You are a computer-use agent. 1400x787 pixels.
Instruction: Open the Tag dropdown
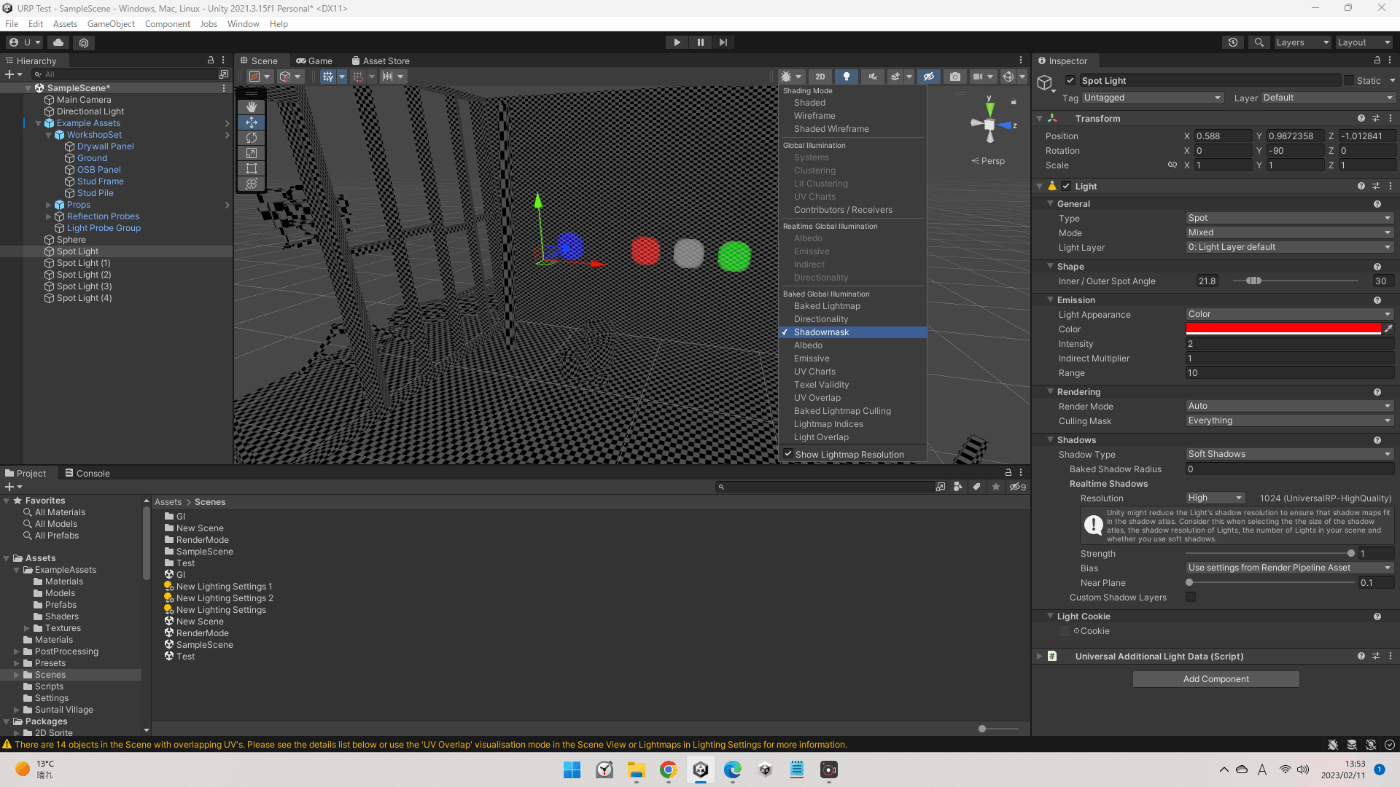[x=1154, y=98]
